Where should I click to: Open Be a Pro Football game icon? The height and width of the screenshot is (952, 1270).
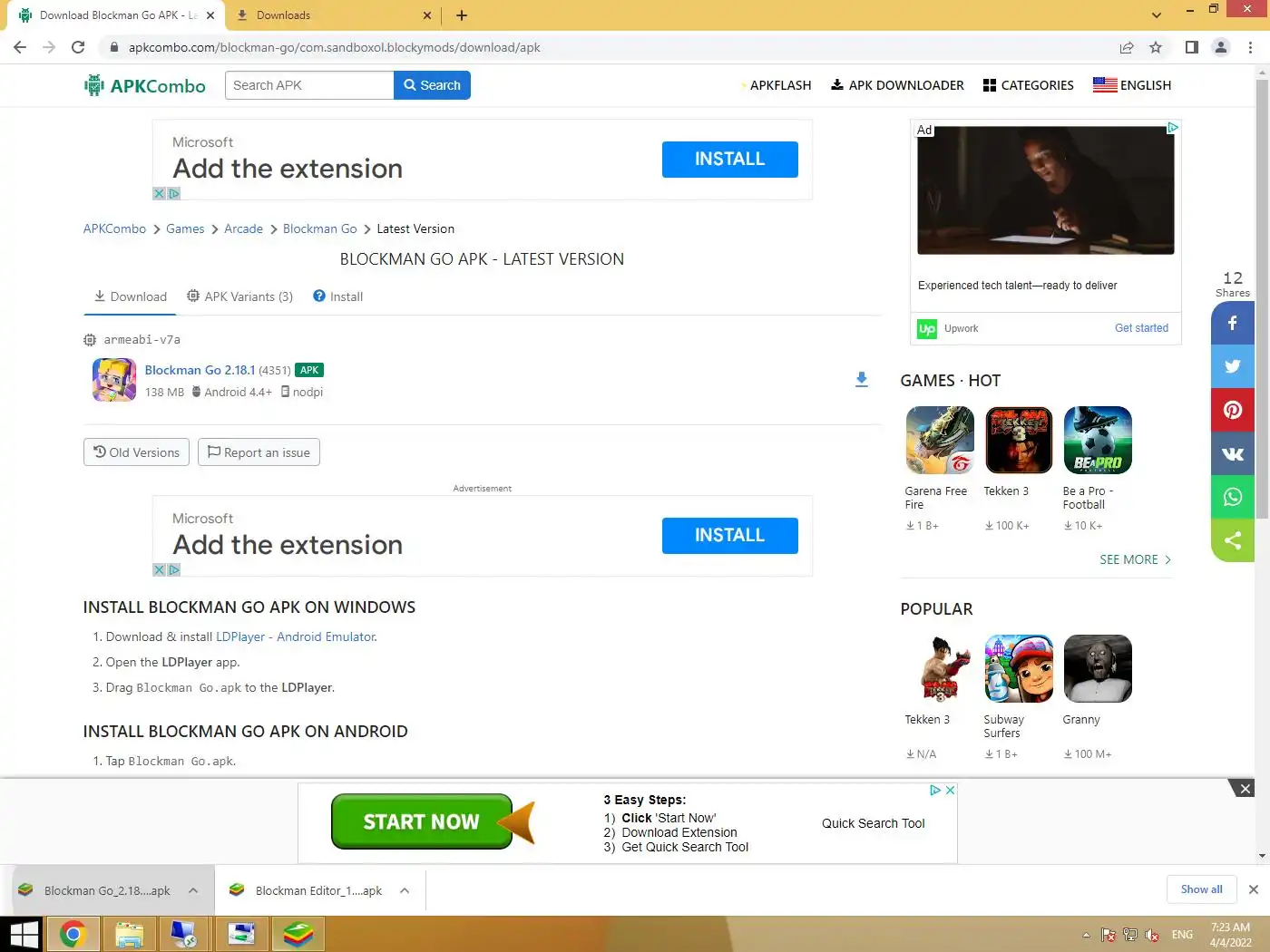tap(1098, 440)
